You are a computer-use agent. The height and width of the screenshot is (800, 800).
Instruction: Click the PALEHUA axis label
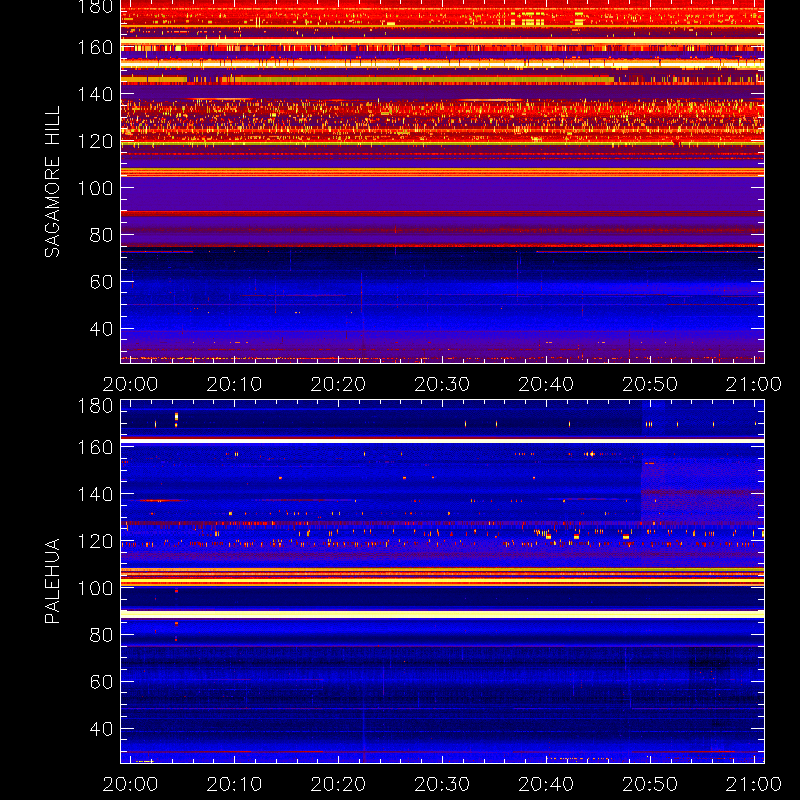pos(52,581)
